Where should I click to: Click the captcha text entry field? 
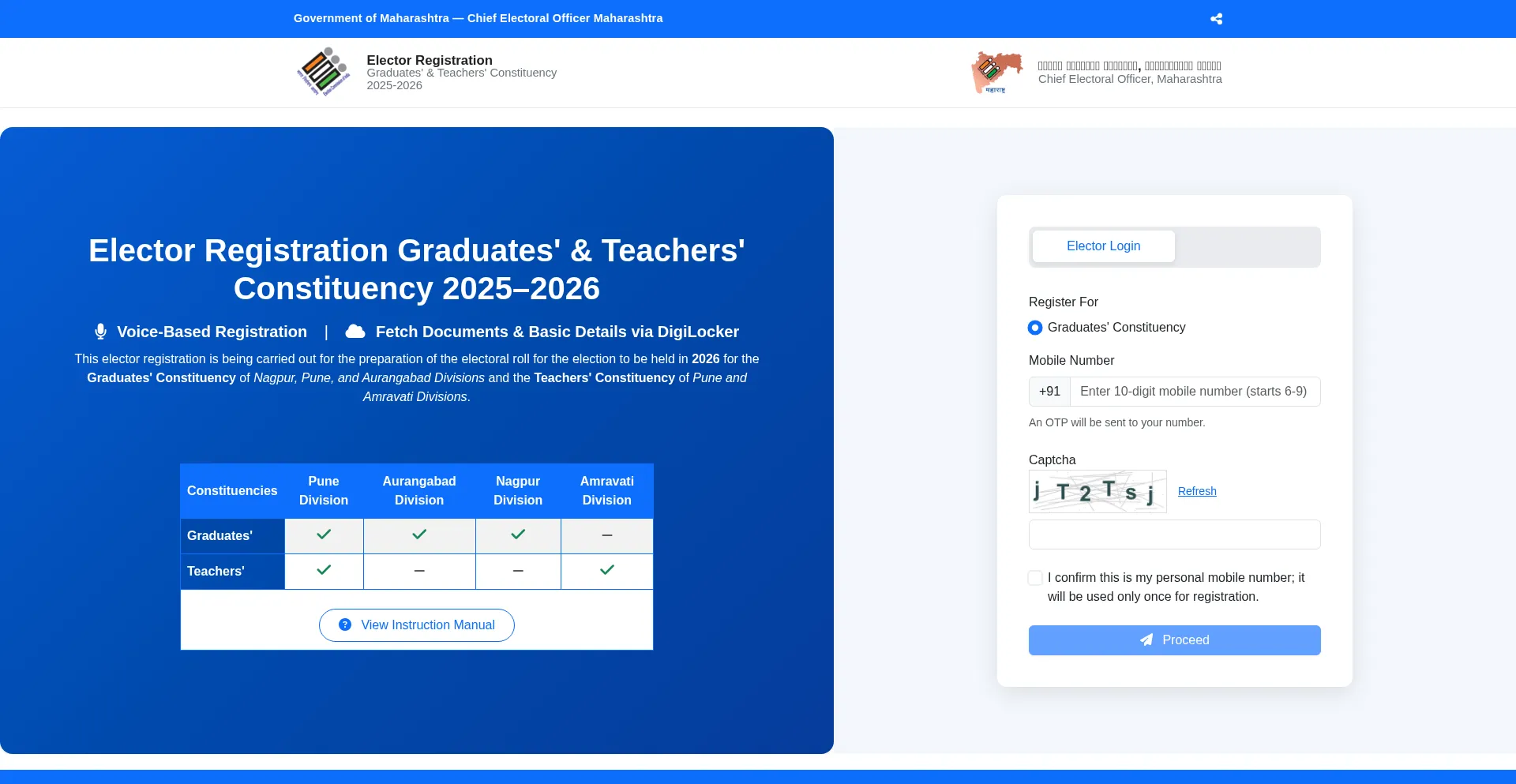pos(1174,535)
